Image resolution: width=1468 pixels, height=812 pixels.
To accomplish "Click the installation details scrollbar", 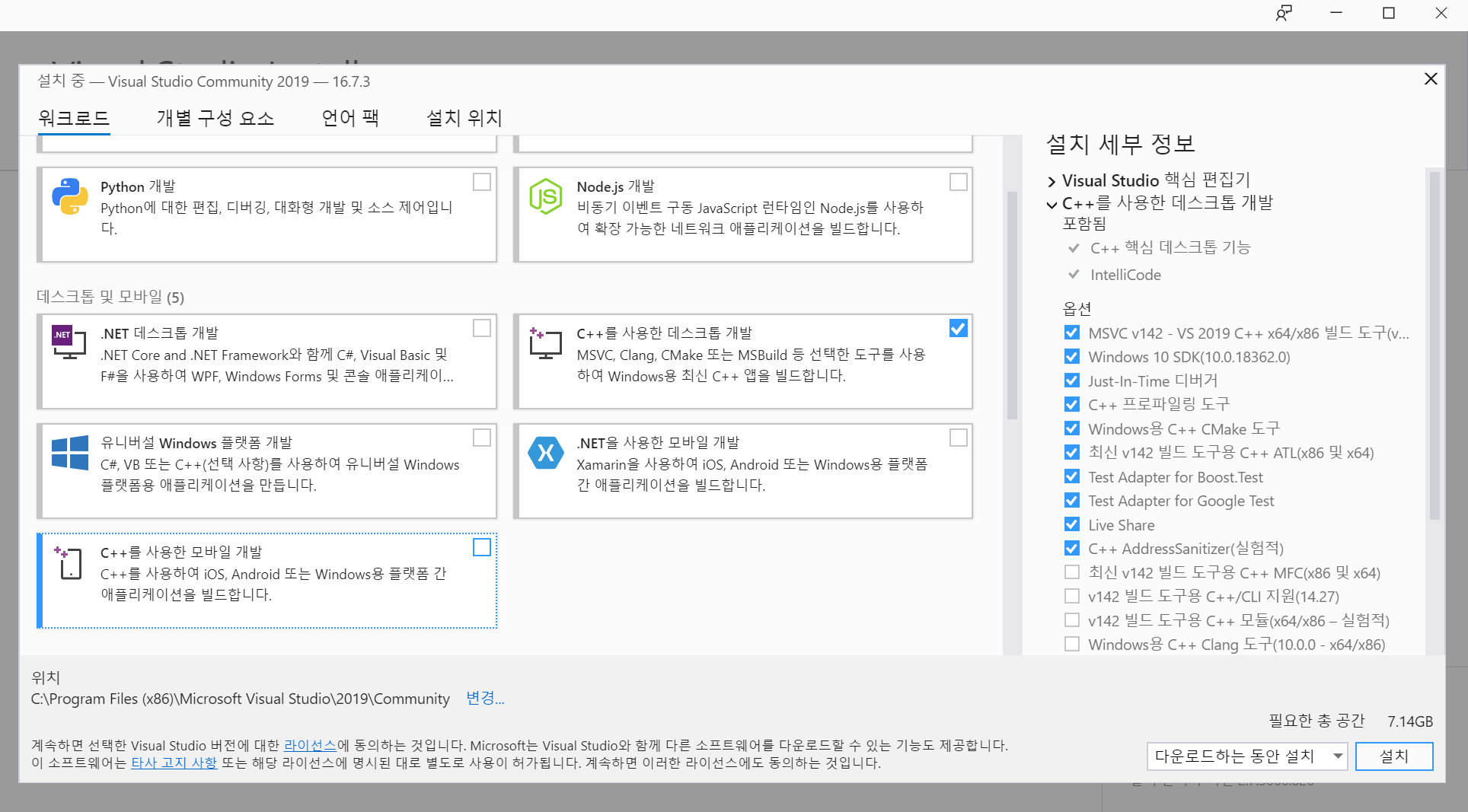I will [1434, 346].
